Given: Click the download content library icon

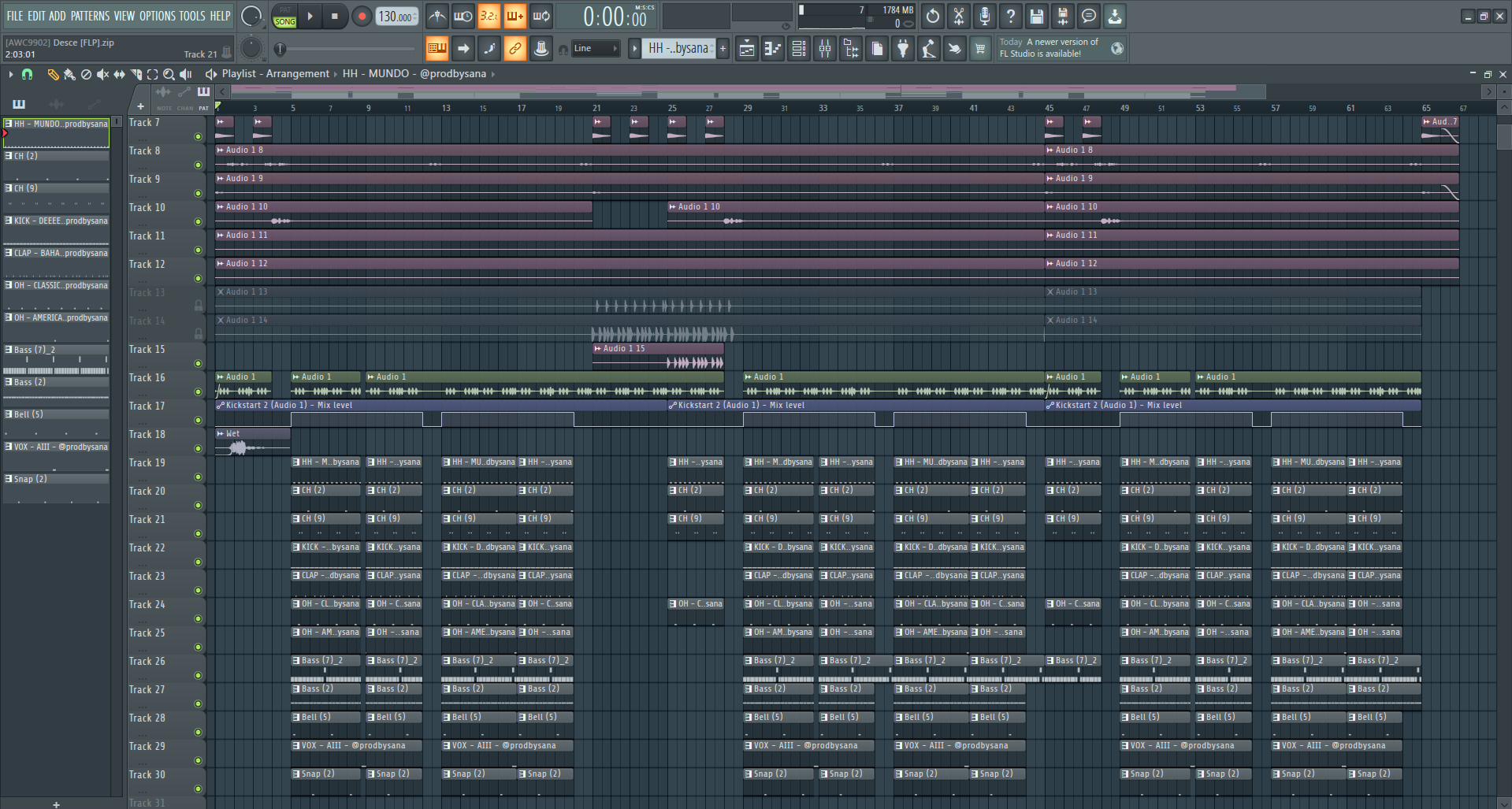Looking at the screenshot, I should 1115,16.
